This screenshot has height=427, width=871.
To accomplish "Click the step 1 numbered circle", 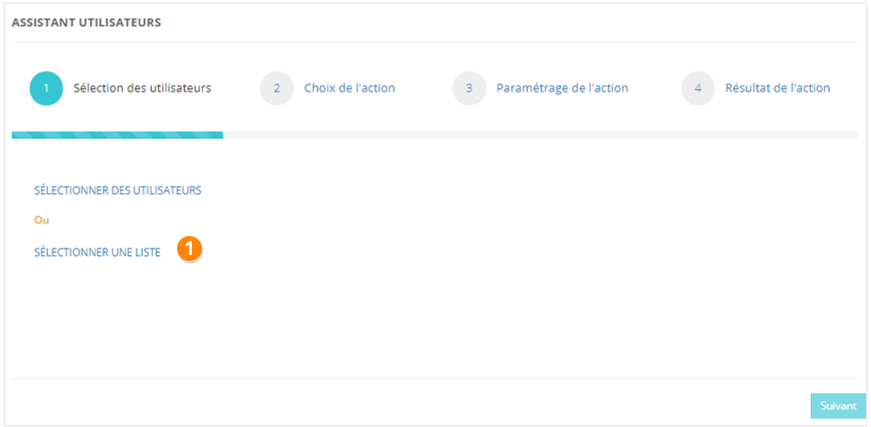I will [47, 88].
